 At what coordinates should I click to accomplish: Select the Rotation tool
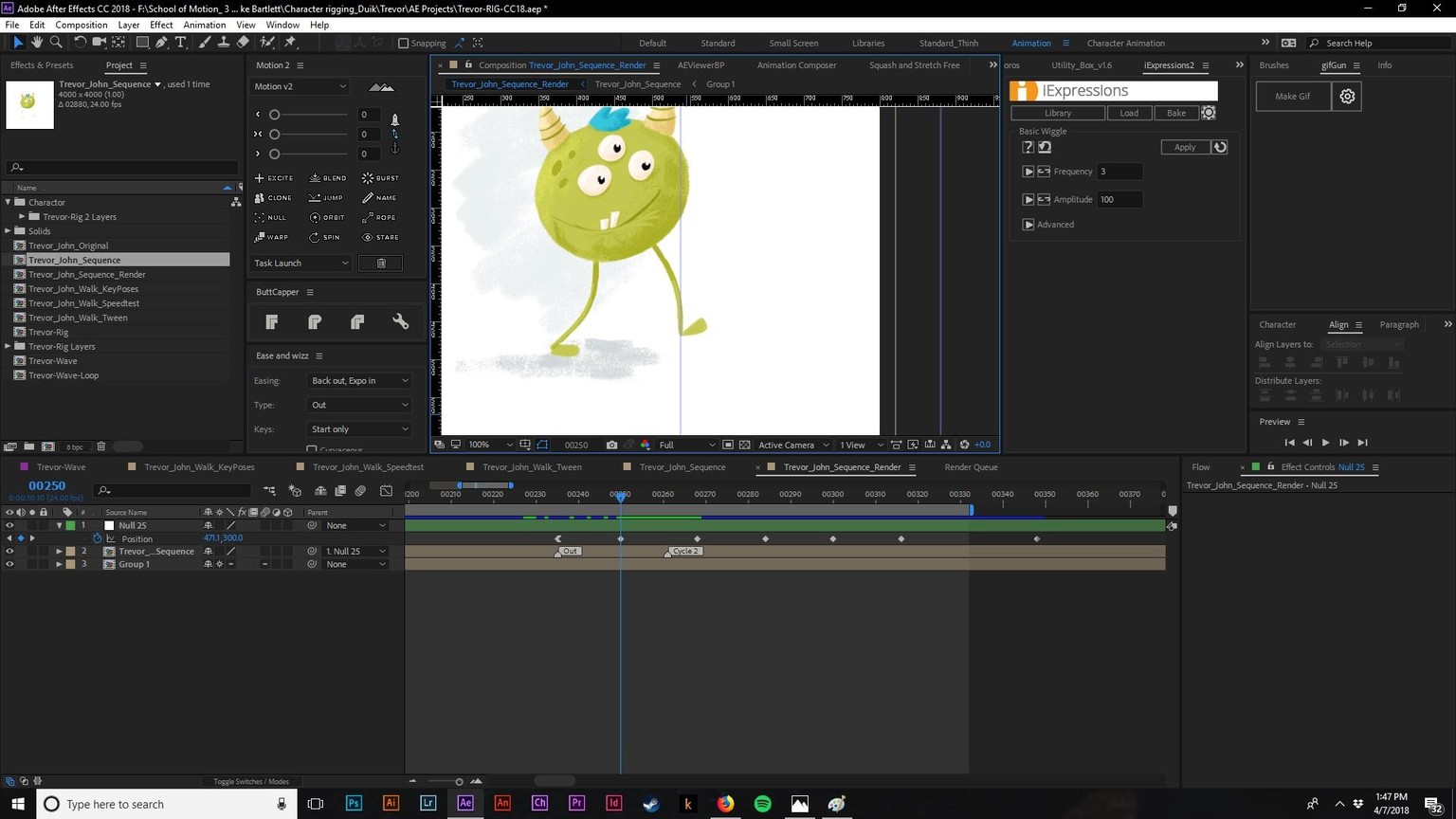(80, 43)
